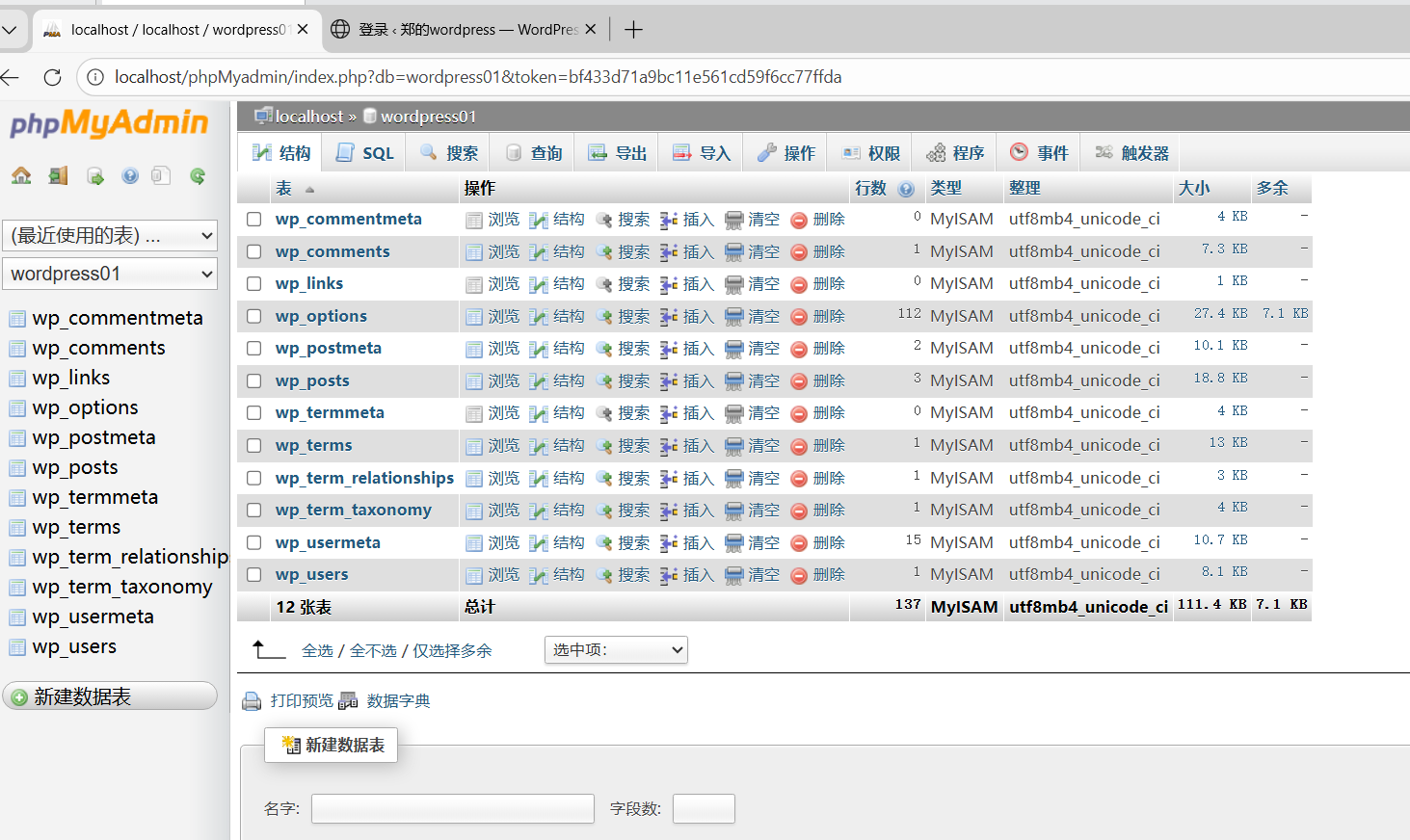Click 仅选择多余 check overhead link
The image size is (1410, 840).
pyautogui.click(x=452, y=651)
